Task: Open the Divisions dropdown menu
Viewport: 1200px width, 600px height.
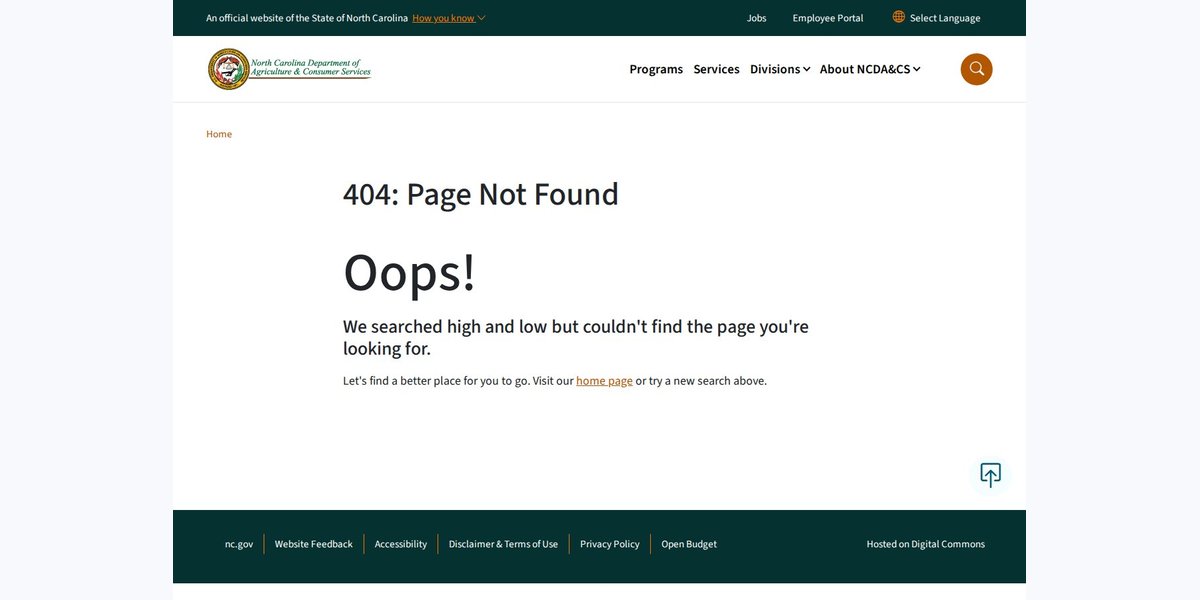Action: point(780,69)
